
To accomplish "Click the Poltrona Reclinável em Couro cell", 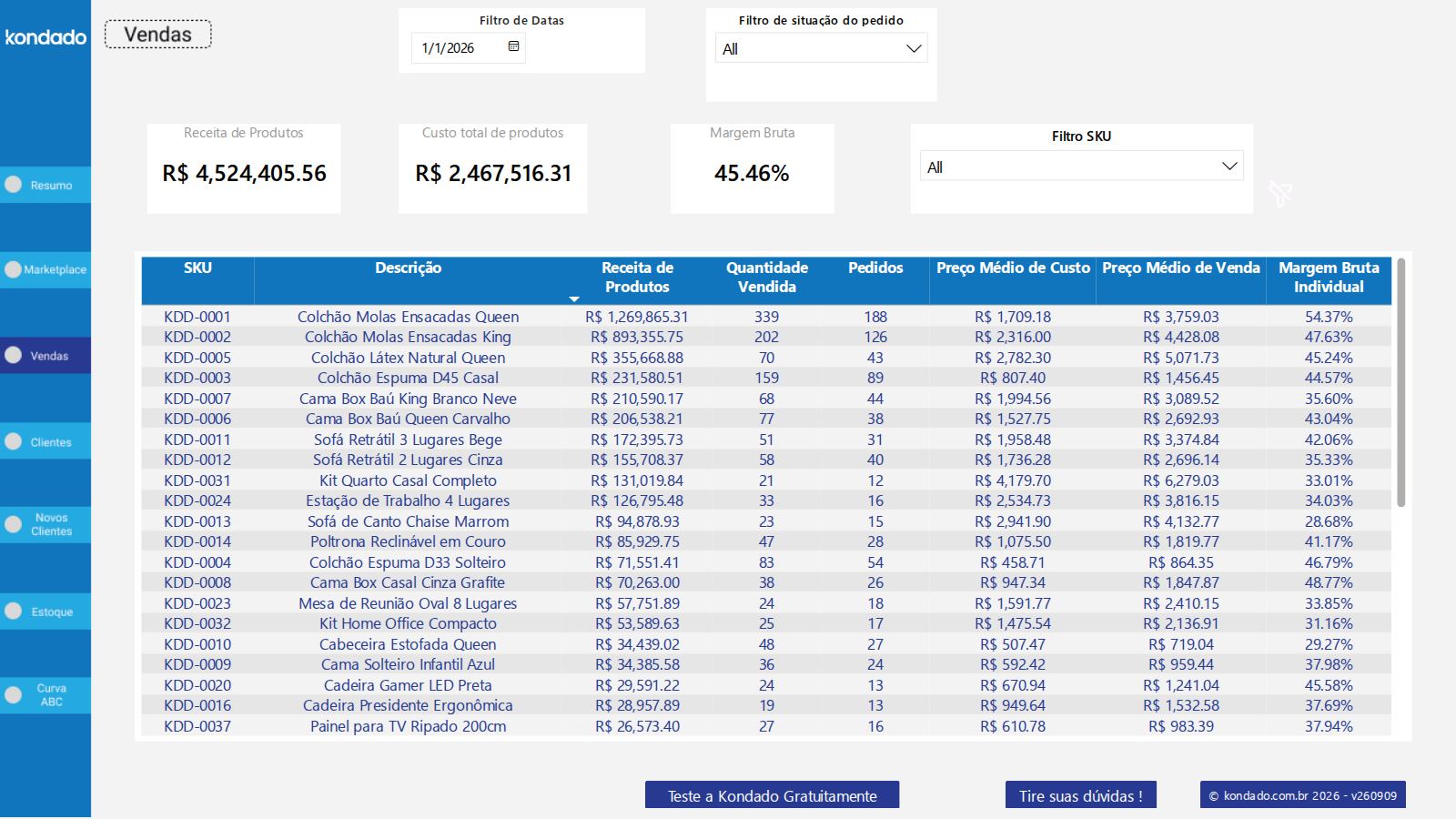I will point(408,541).
